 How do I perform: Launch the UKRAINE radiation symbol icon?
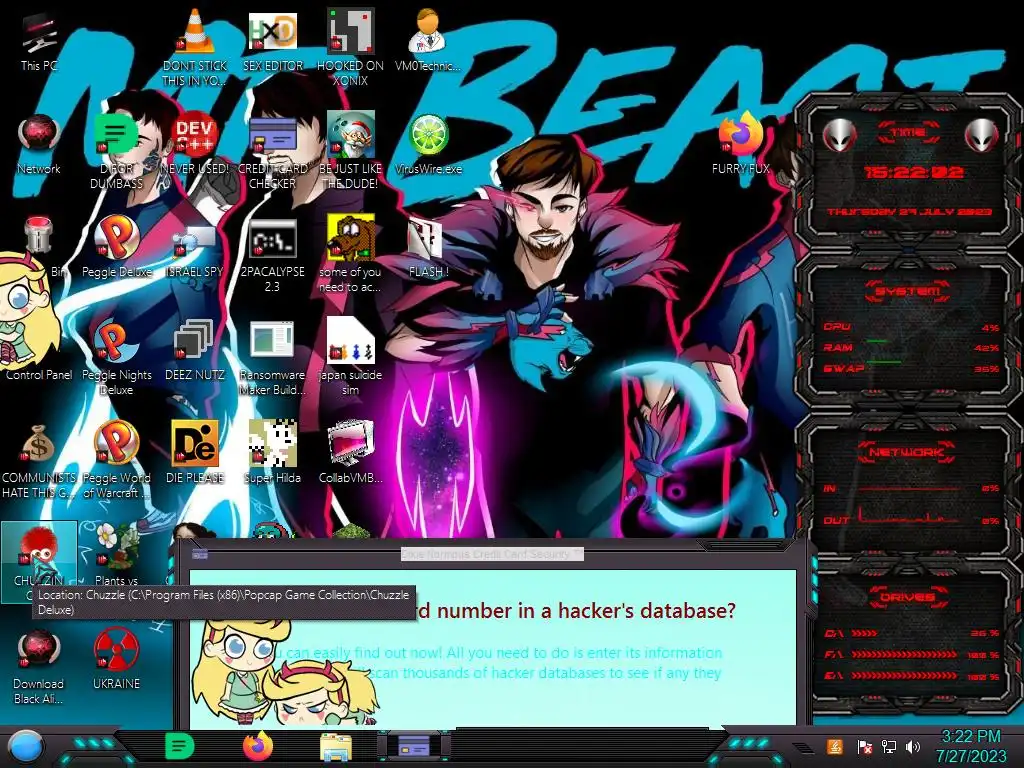click(116, 660)
